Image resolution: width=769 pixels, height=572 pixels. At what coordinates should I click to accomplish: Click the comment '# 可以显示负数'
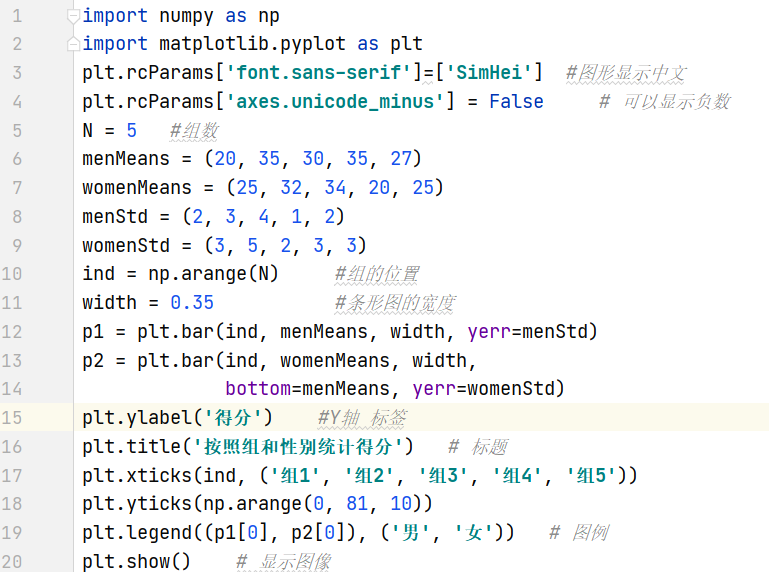click(x=665, y=102)
